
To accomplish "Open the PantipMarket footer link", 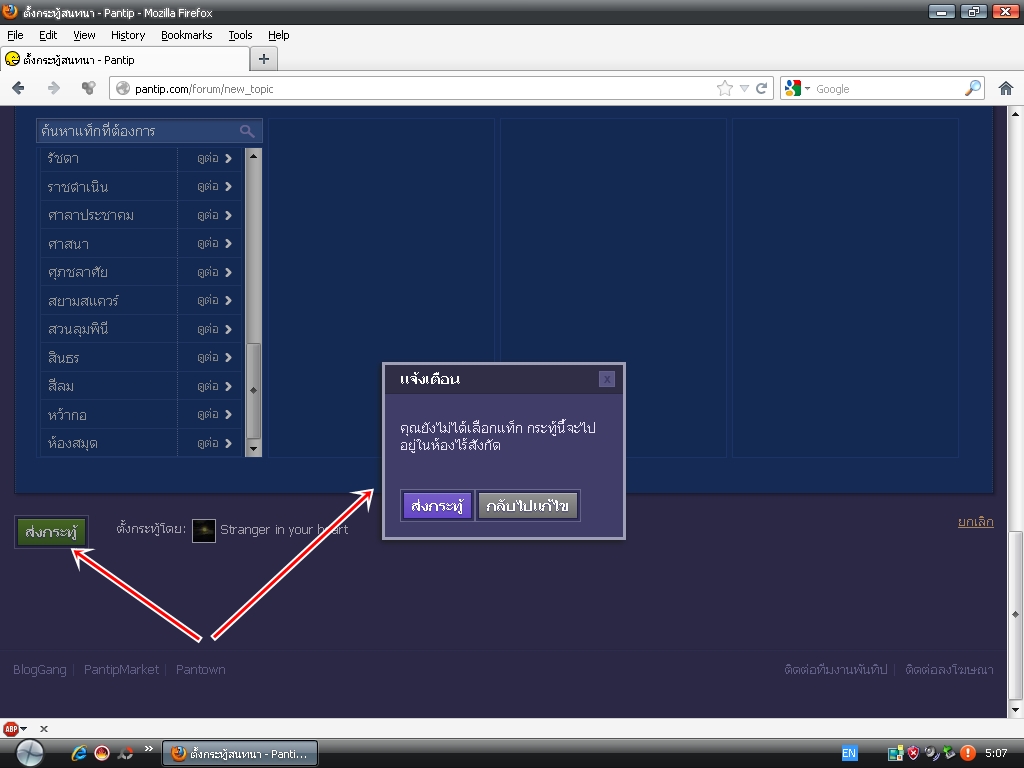I will tap(121, 669).
